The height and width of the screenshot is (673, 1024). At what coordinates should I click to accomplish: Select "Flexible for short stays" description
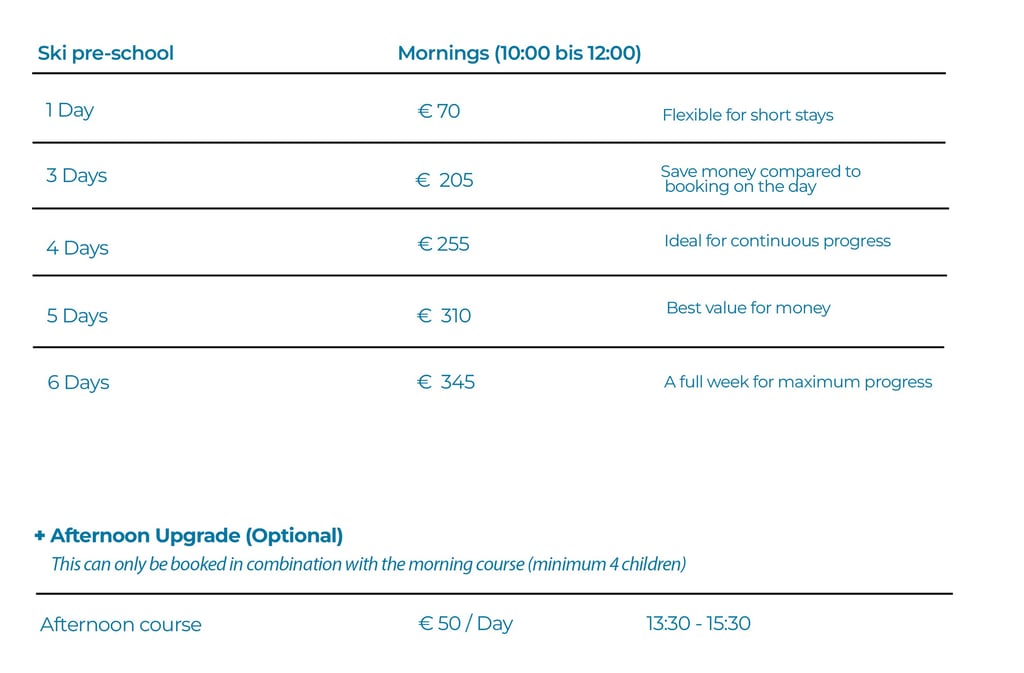click(747, 115)
